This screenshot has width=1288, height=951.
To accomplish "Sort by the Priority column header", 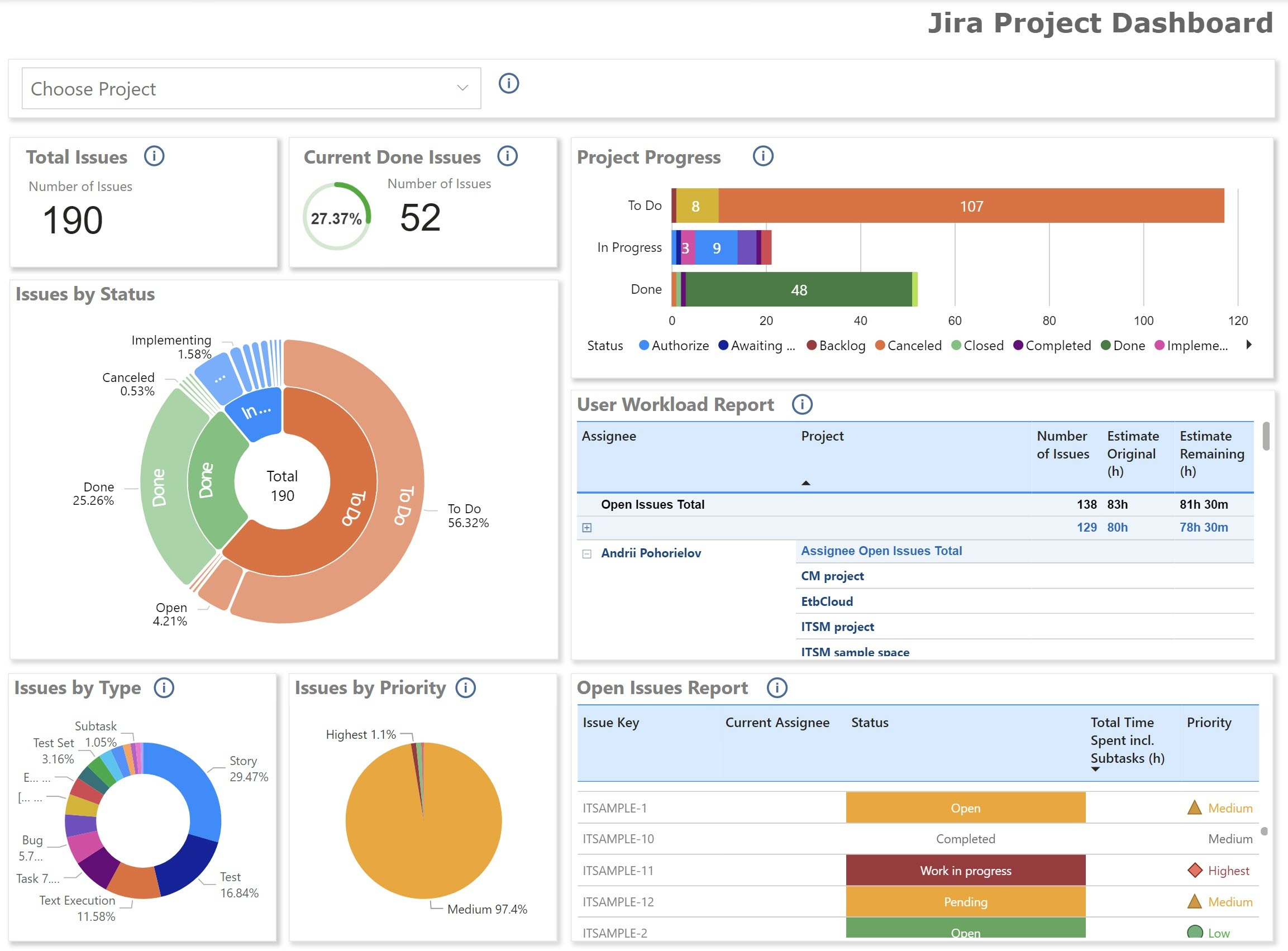I will pos(1209,723).
